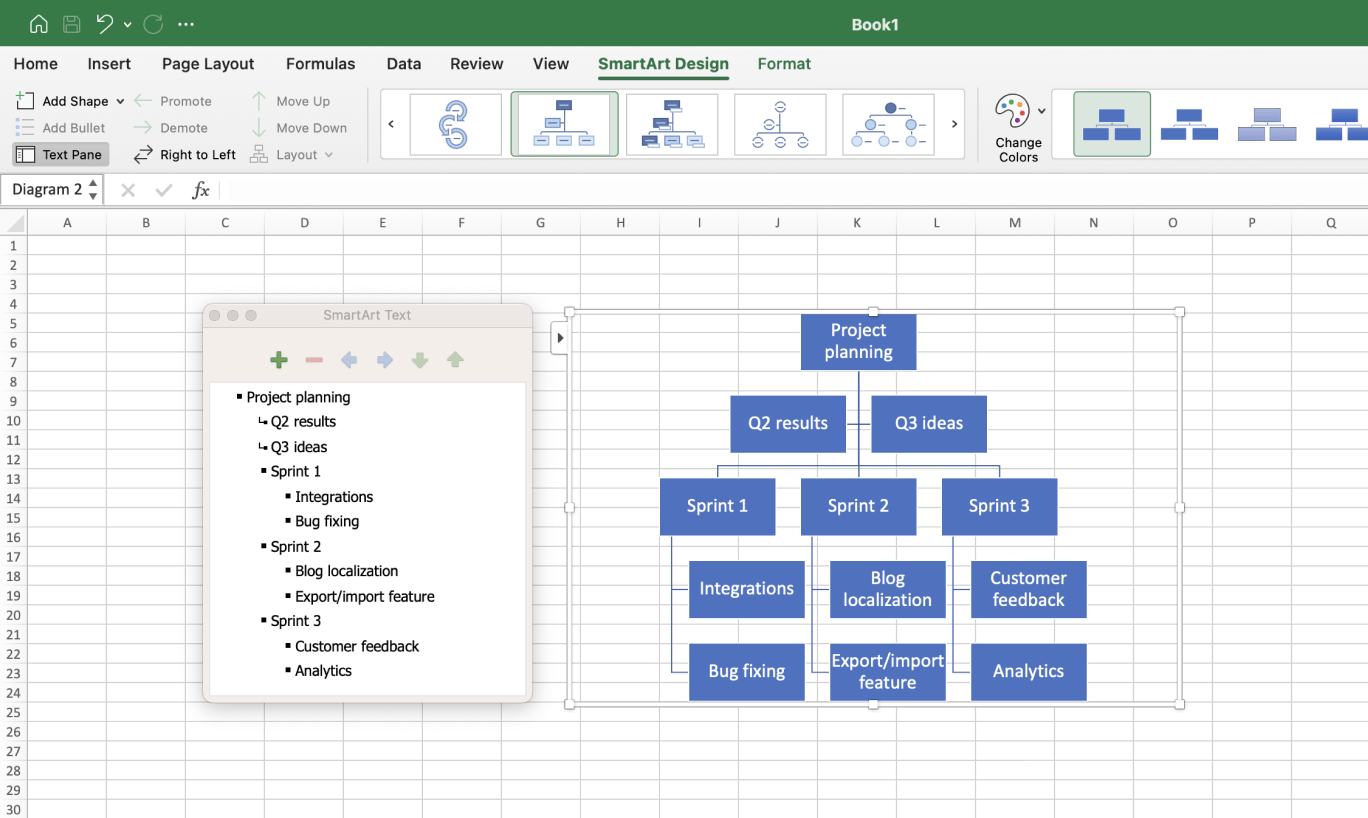Expand the Change Colors dropdown

point(1041,111)
